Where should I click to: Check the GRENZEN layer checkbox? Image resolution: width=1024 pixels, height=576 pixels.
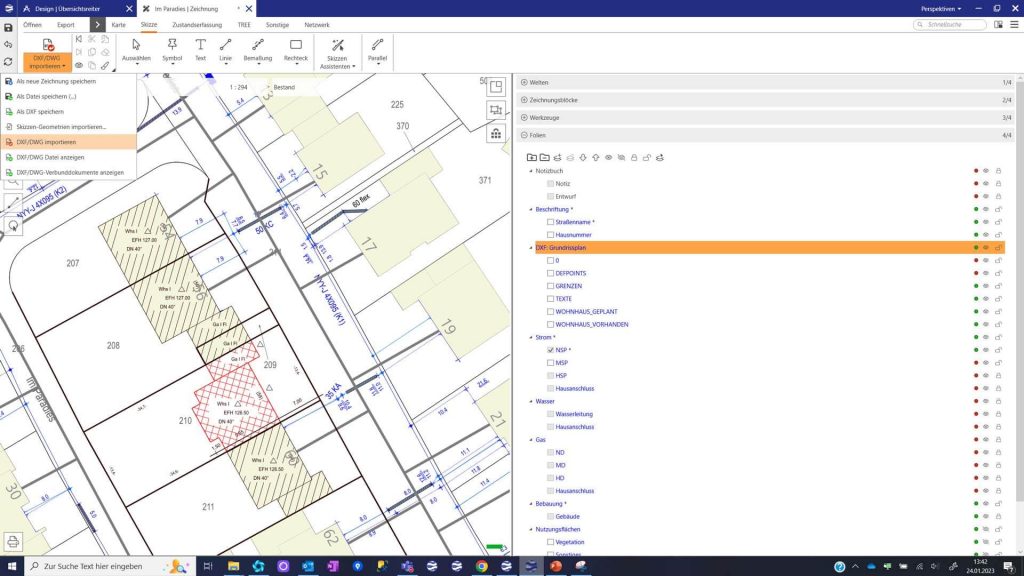pos(550,286)
